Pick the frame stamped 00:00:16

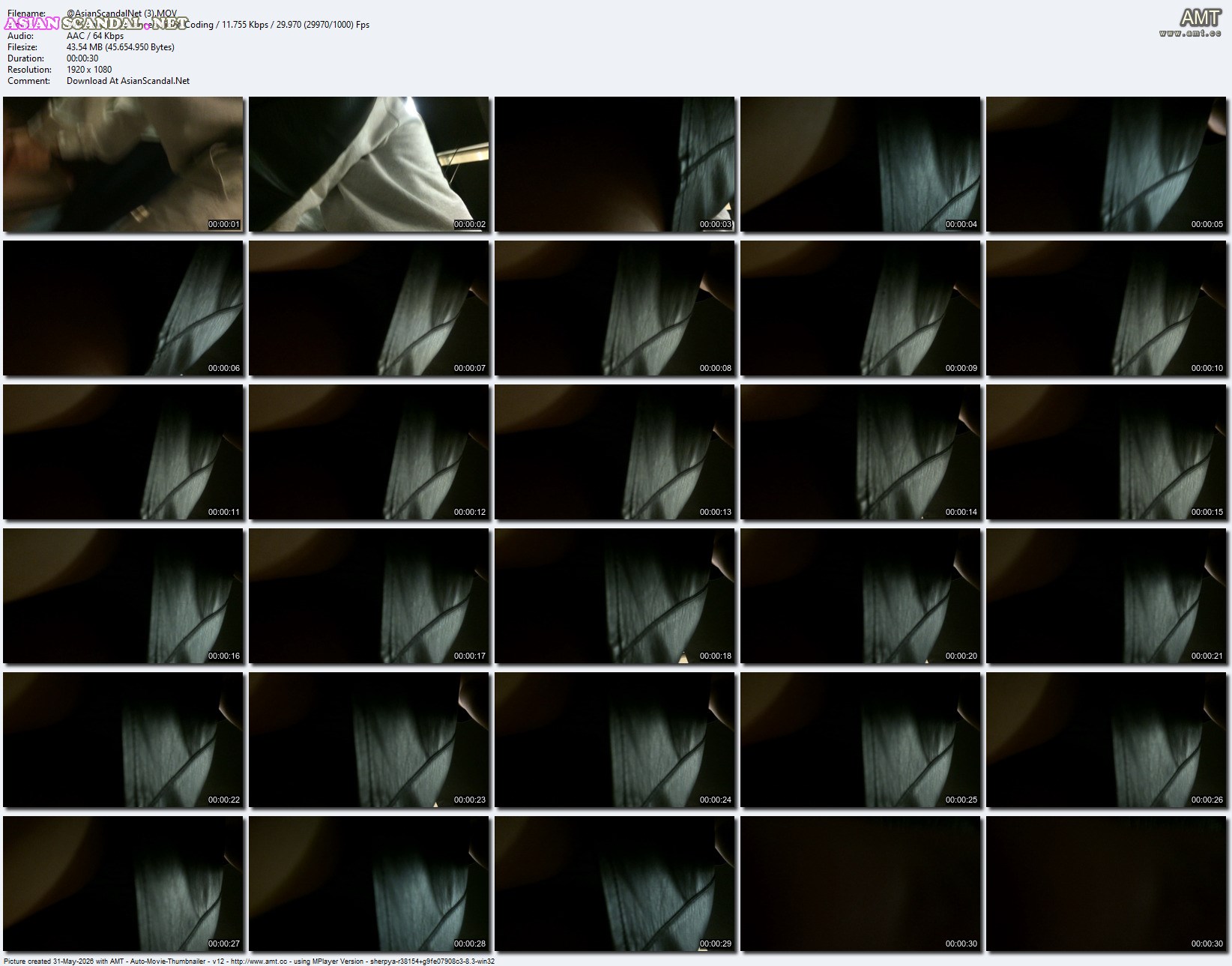tap(123, 596)
